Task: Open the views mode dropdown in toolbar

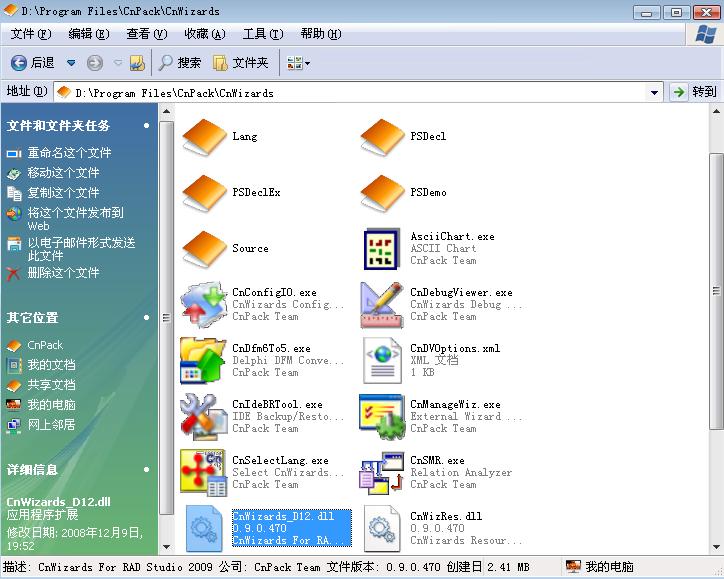Action: tap(299, 63)
